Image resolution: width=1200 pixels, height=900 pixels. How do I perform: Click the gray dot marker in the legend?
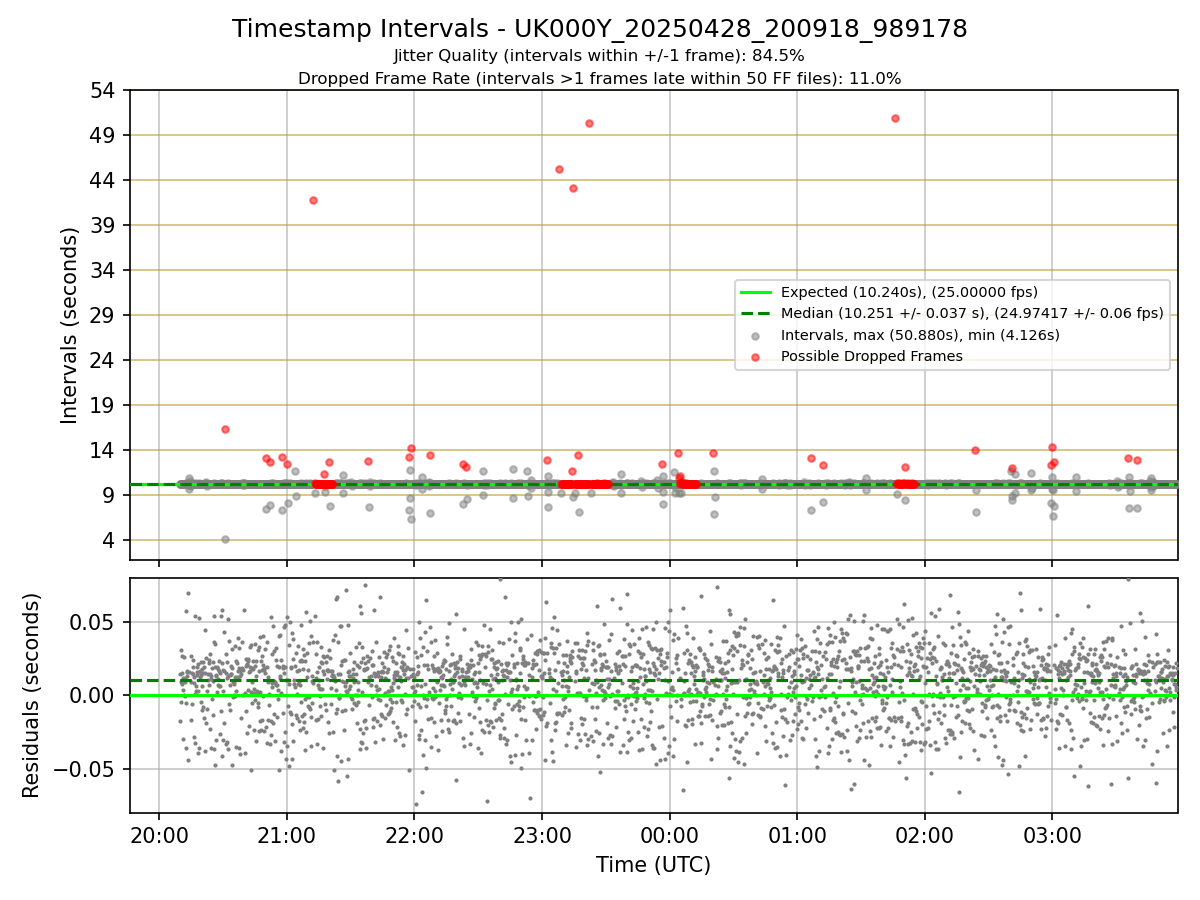pos(756,335)
